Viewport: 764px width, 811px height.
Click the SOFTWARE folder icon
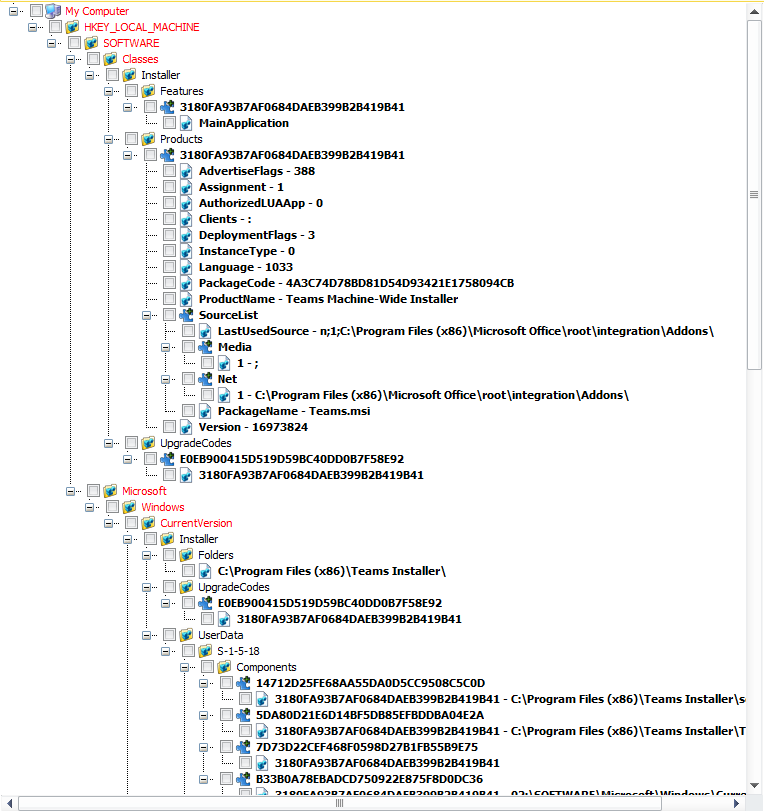(92, 43)
